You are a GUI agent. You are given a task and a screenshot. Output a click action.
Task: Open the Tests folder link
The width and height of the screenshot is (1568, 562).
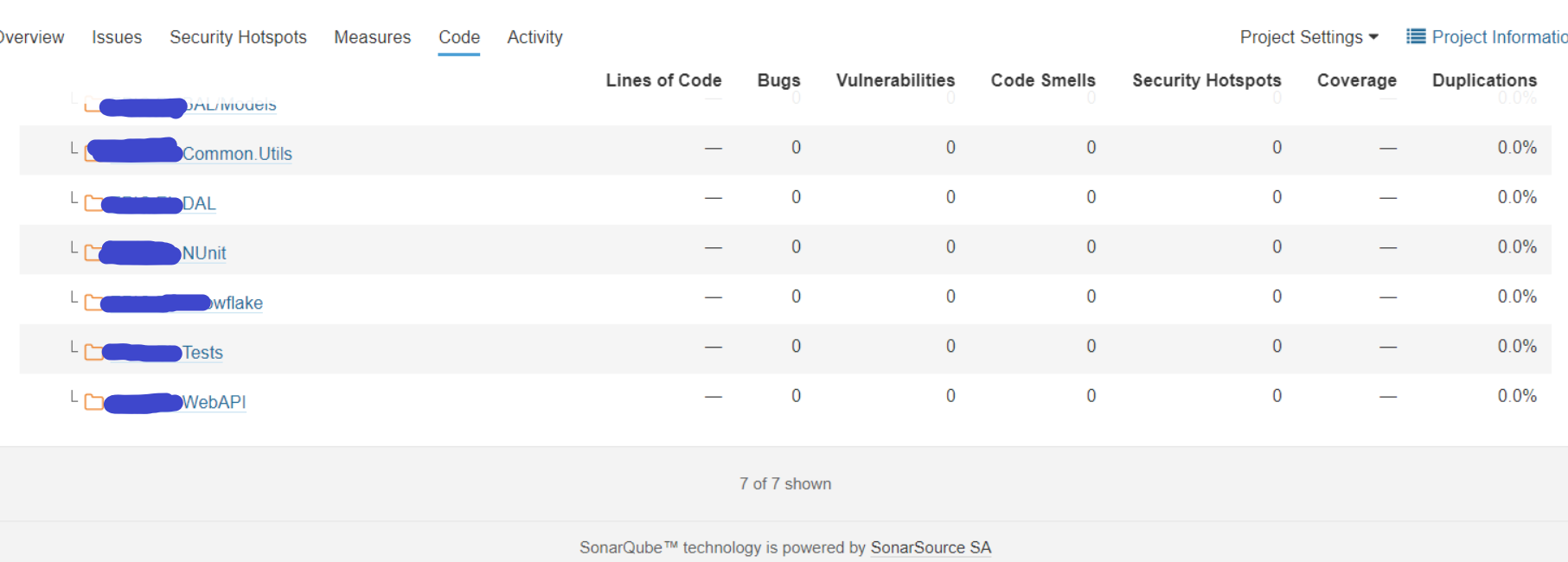pos(202,353)
